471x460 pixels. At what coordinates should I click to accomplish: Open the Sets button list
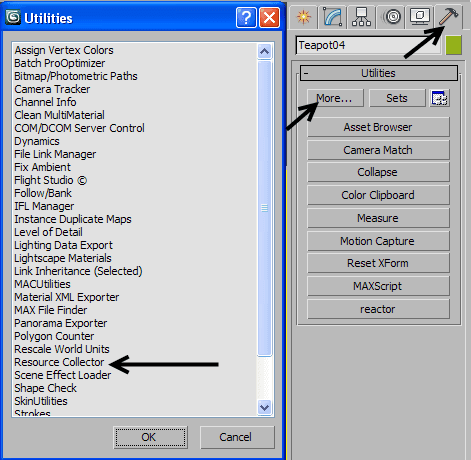[397, 98]
